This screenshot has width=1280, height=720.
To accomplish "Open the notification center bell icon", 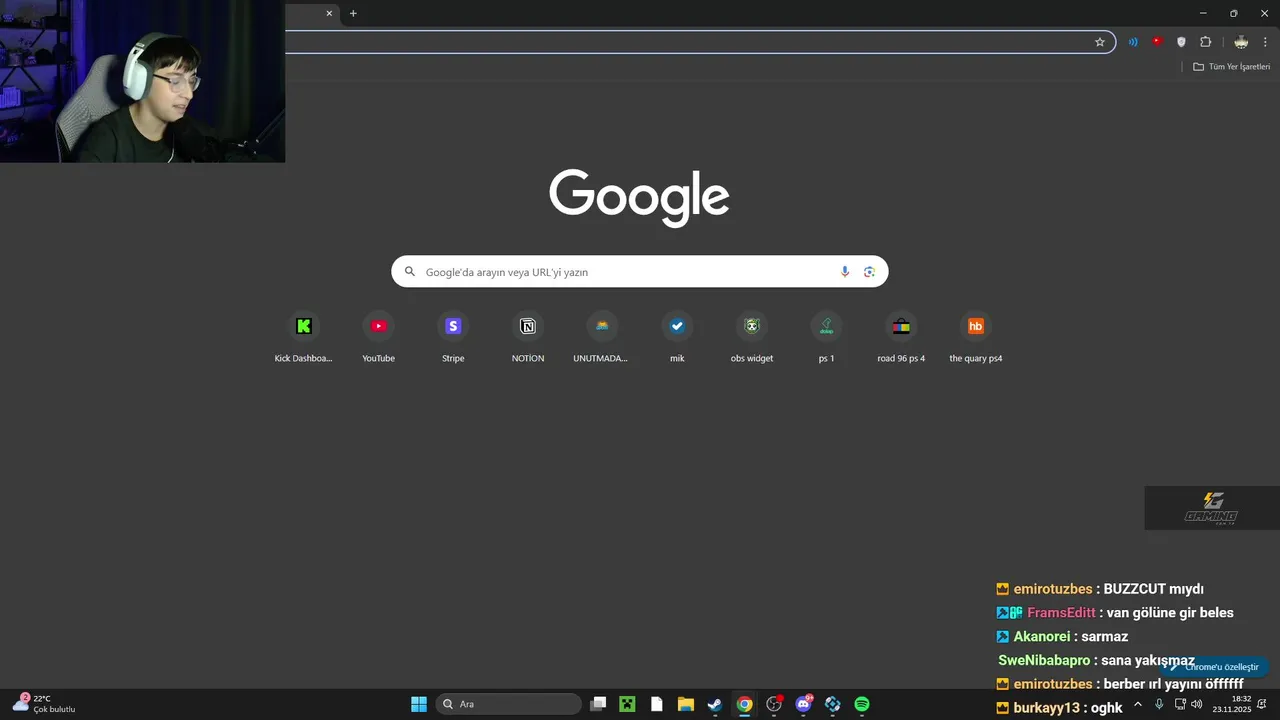I will (1262, 704).
